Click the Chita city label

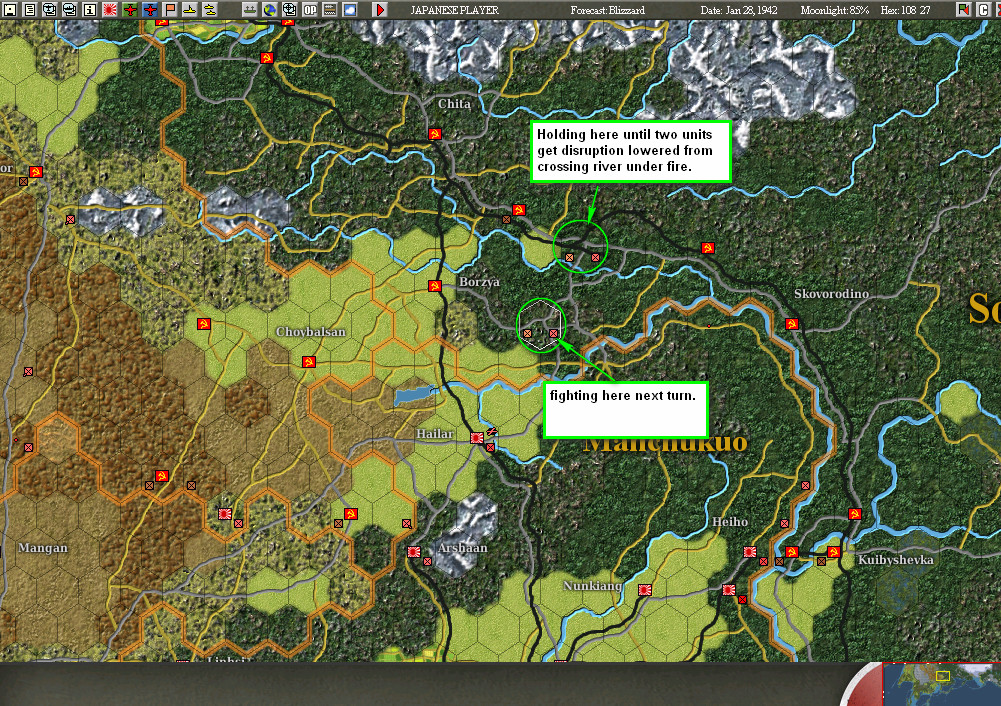click(x=454, y=103)
